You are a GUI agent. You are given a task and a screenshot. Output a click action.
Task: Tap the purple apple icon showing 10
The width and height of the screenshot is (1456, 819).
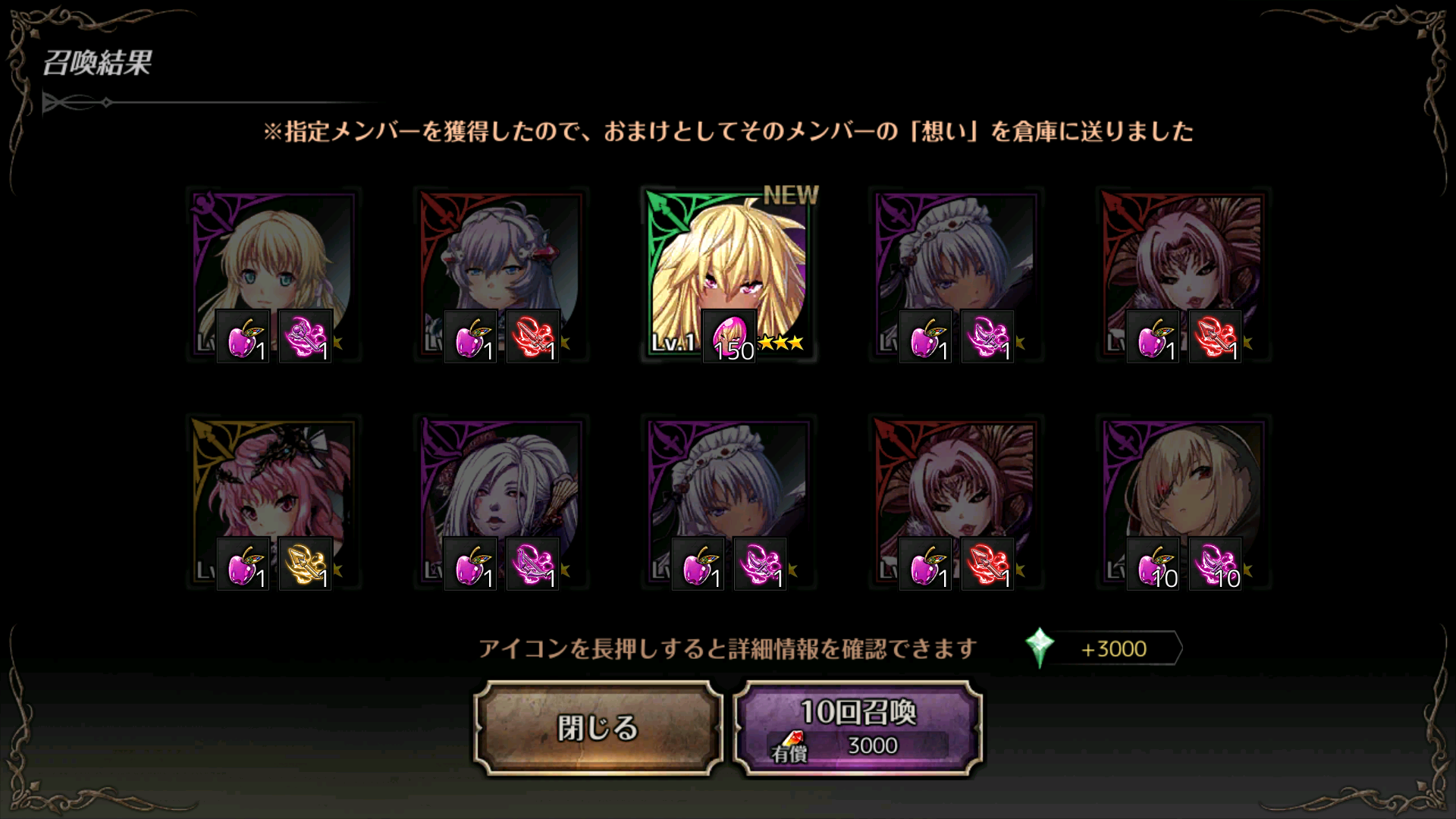1153,563
